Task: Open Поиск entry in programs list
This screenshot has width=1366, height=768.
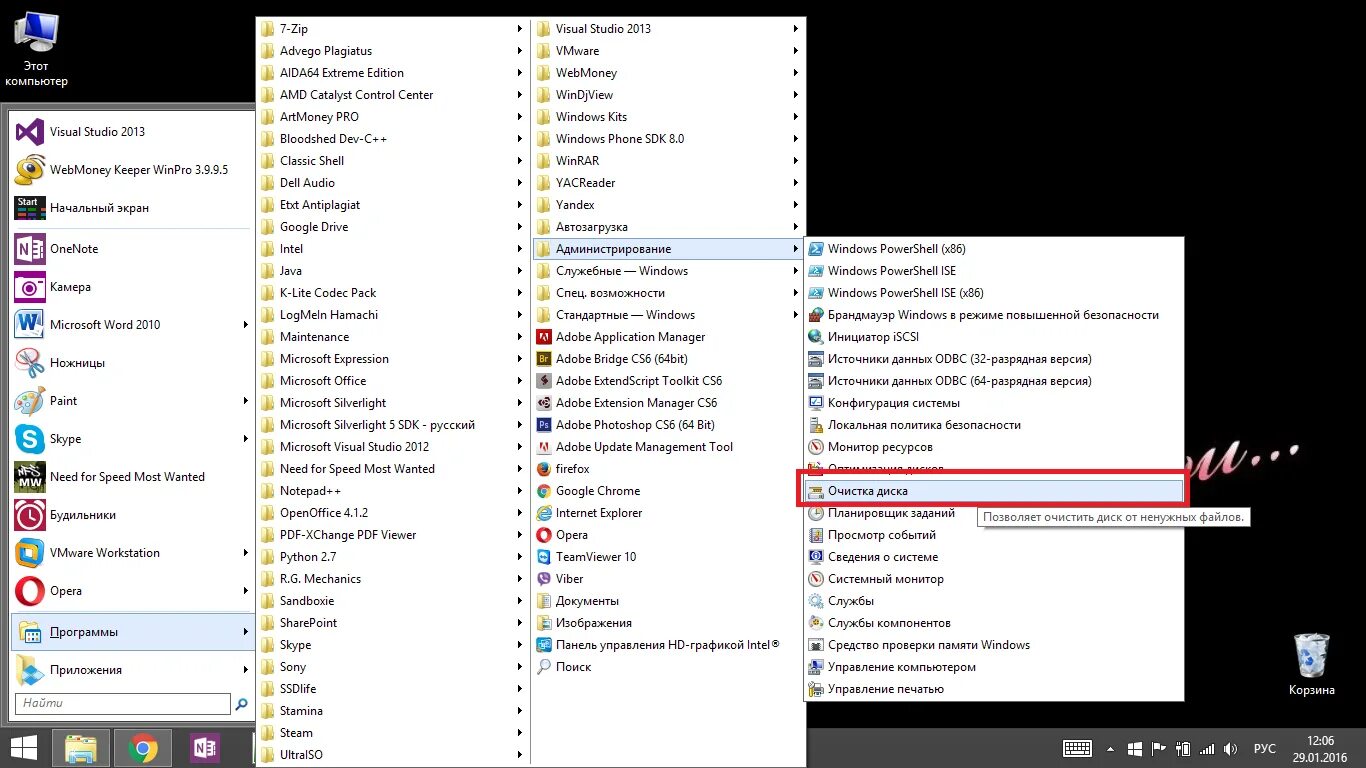Action: click(x=667, y=667)
